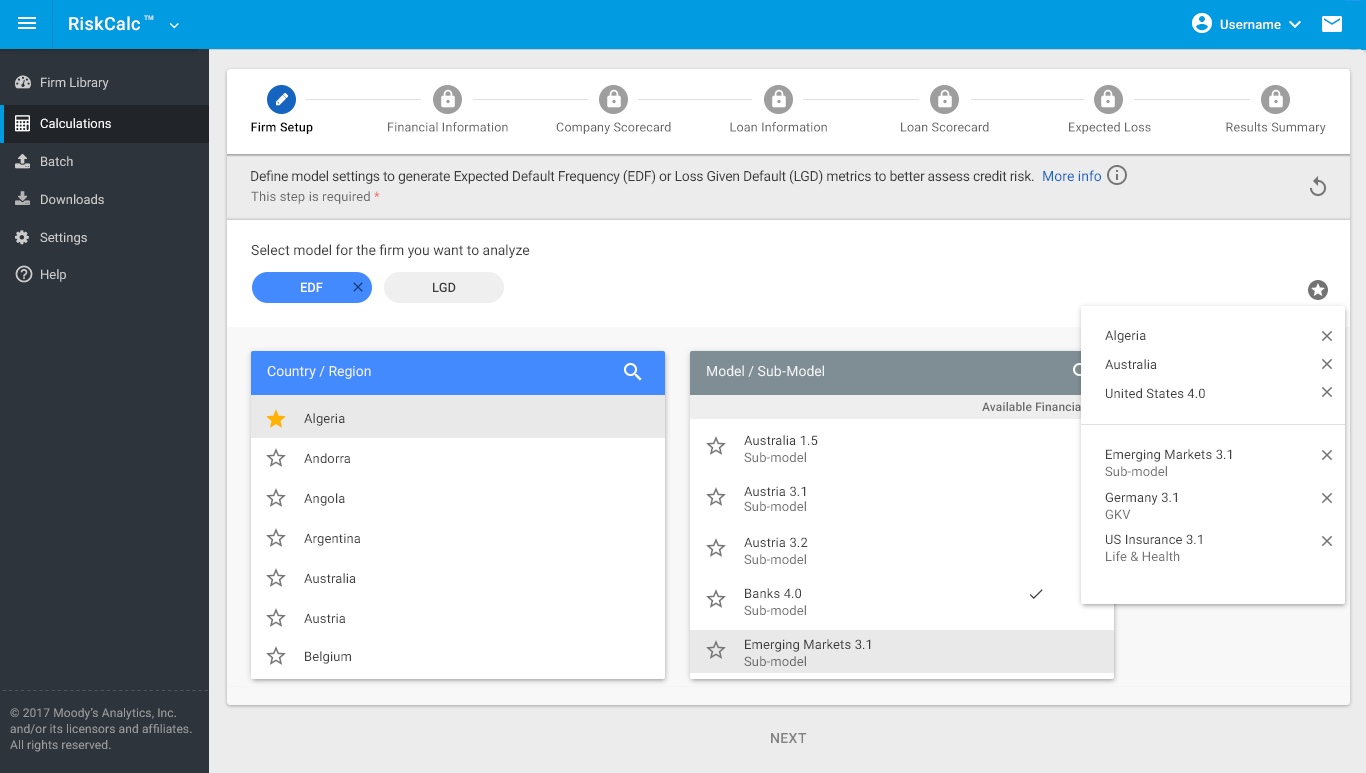
Task: Click the info circle icon
Action: pos(1117,176)
